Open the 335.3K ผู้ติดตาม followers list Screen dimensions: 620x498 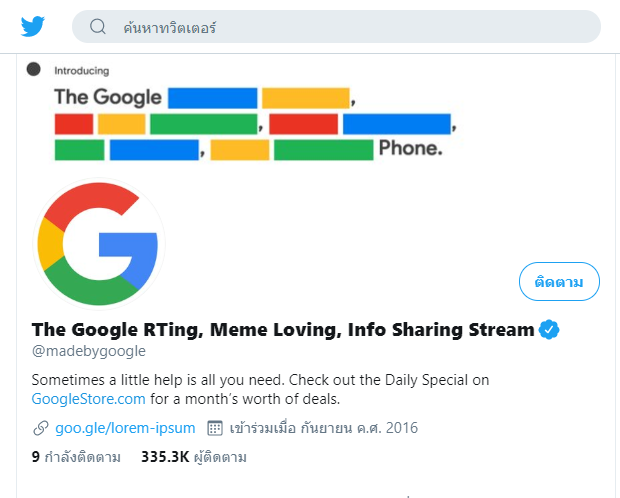pyautogui.click(x=194, y=457)
